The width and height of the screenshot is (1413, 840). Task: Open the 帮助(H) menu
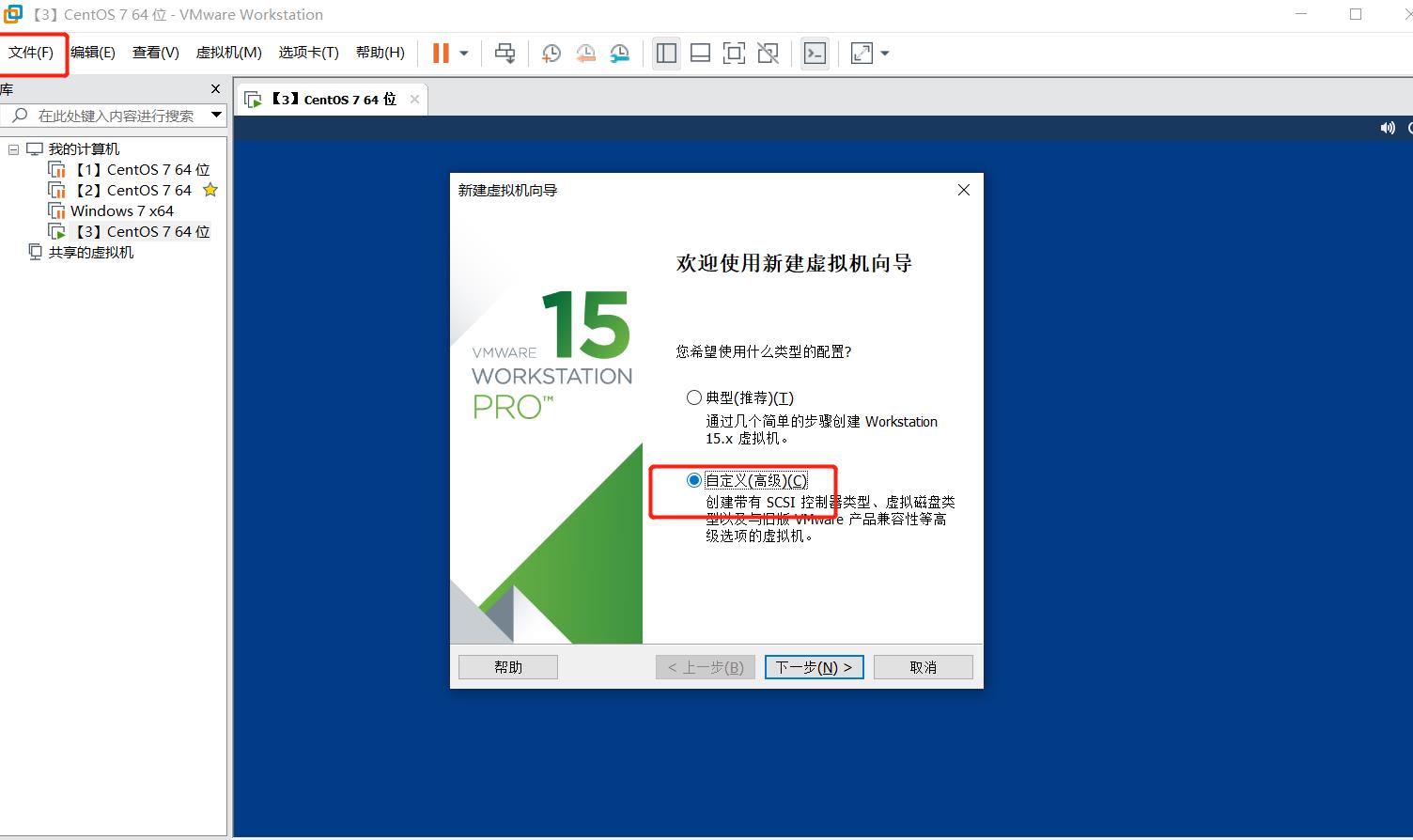[380, 53]
